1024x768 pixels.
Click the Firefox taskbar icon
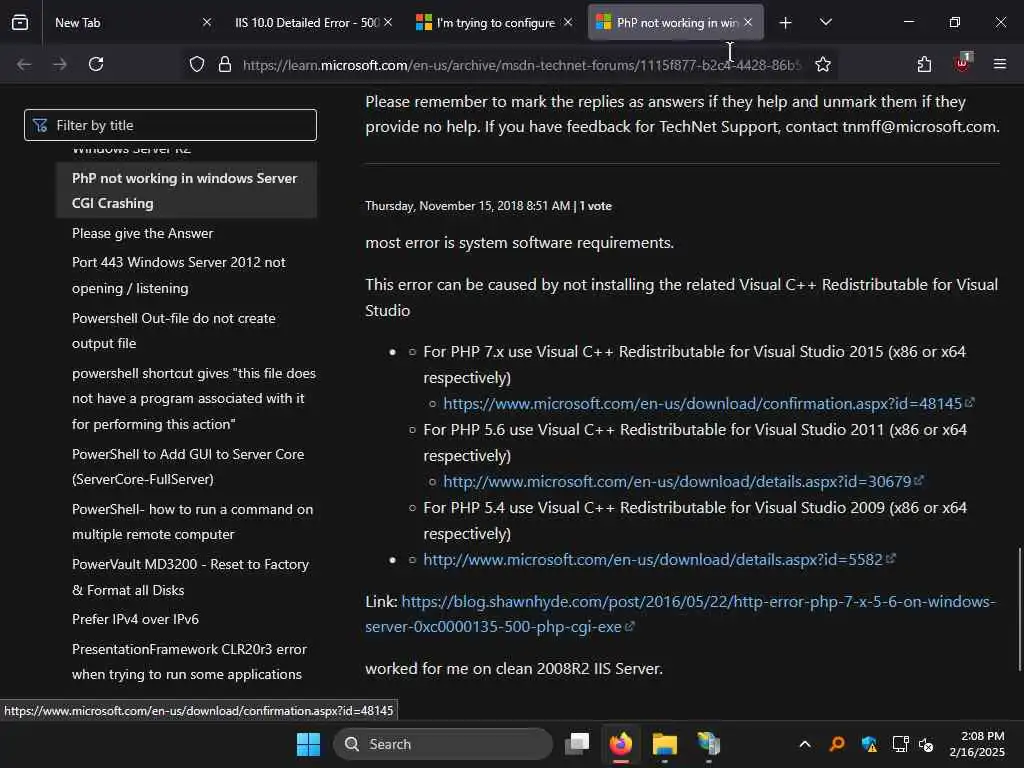620,744
